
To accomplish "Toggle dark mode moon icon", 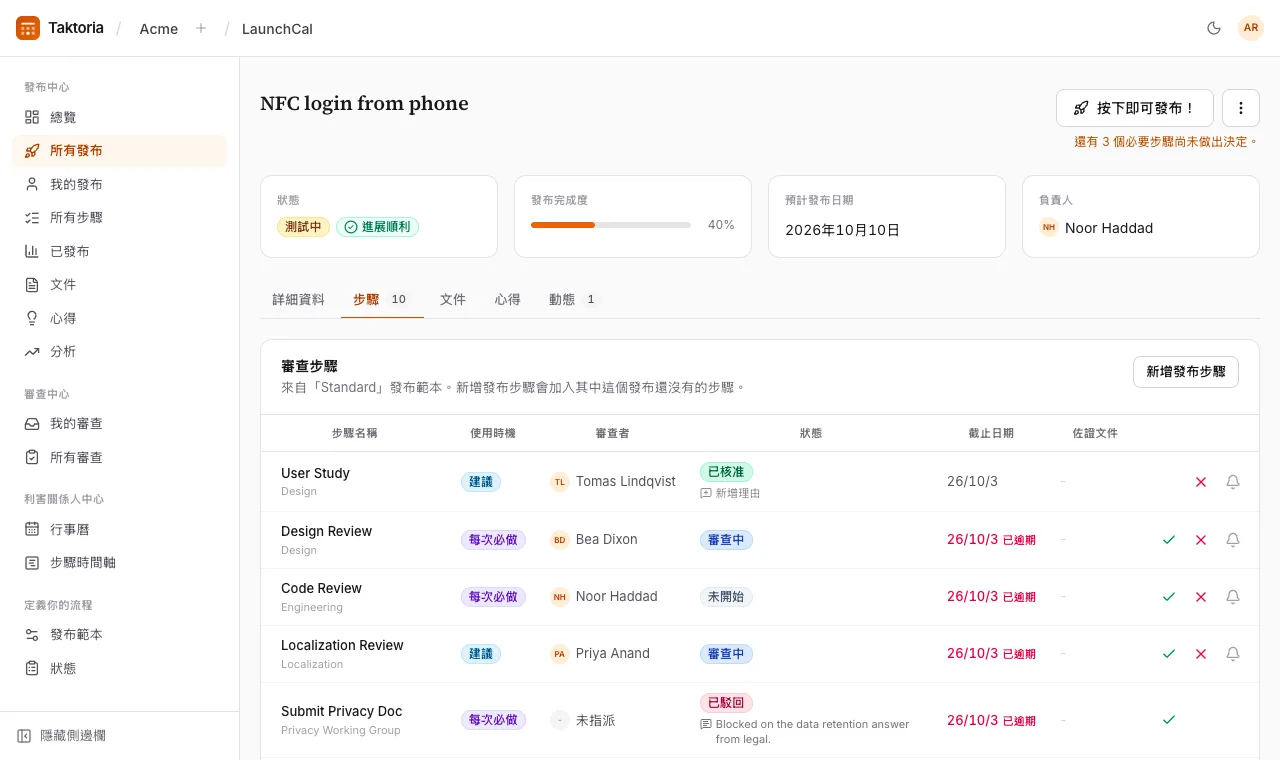I will [x=1214, y=28].
